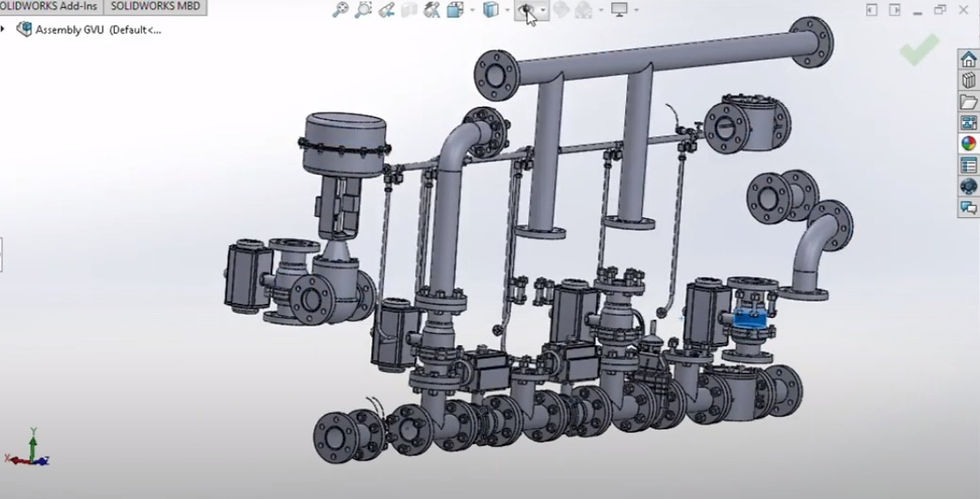980x499 pixels.
Task: Click the collapse-left panel arrow button
Action: click(871, 9)
